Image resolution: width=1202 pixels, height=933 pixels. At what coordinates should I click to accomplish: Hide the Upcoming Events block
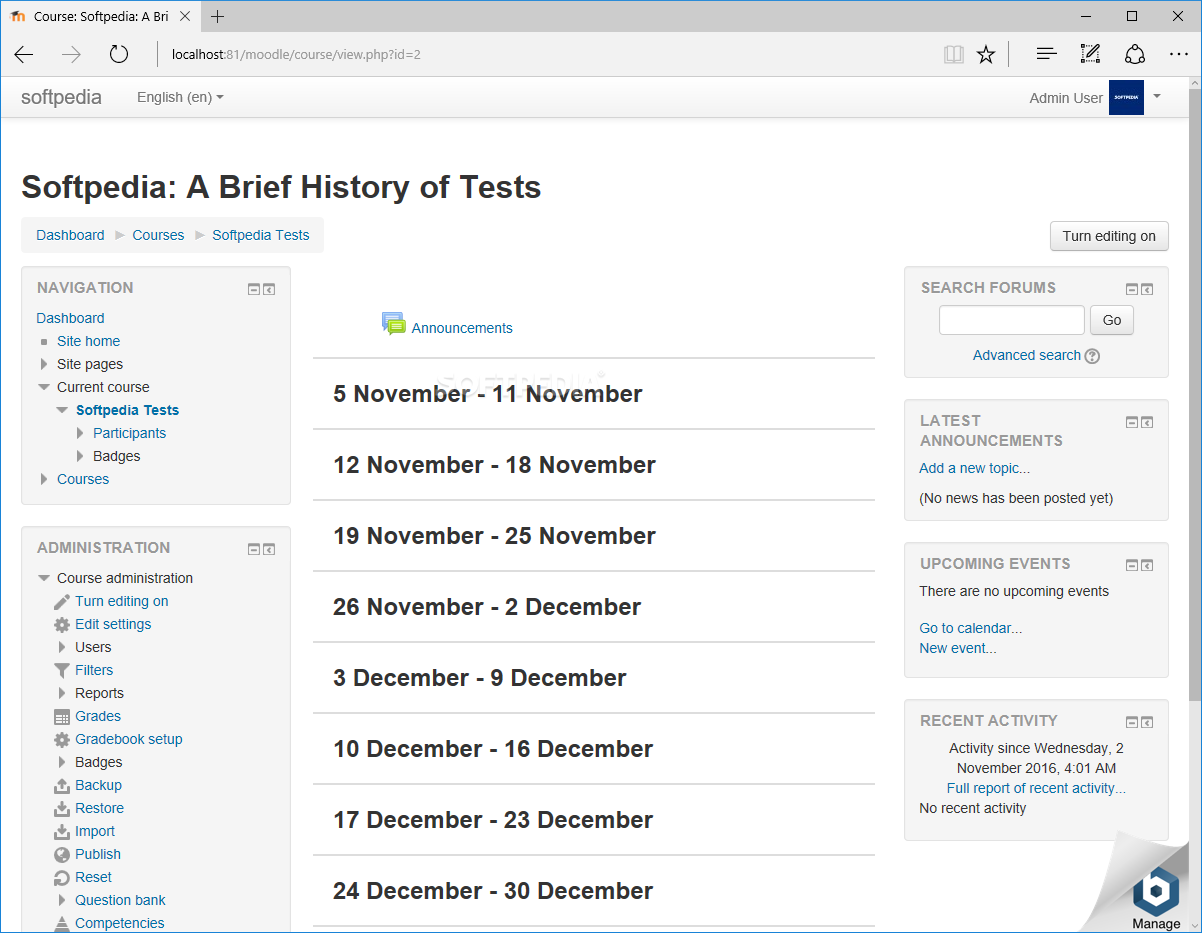click(1132, 565)
